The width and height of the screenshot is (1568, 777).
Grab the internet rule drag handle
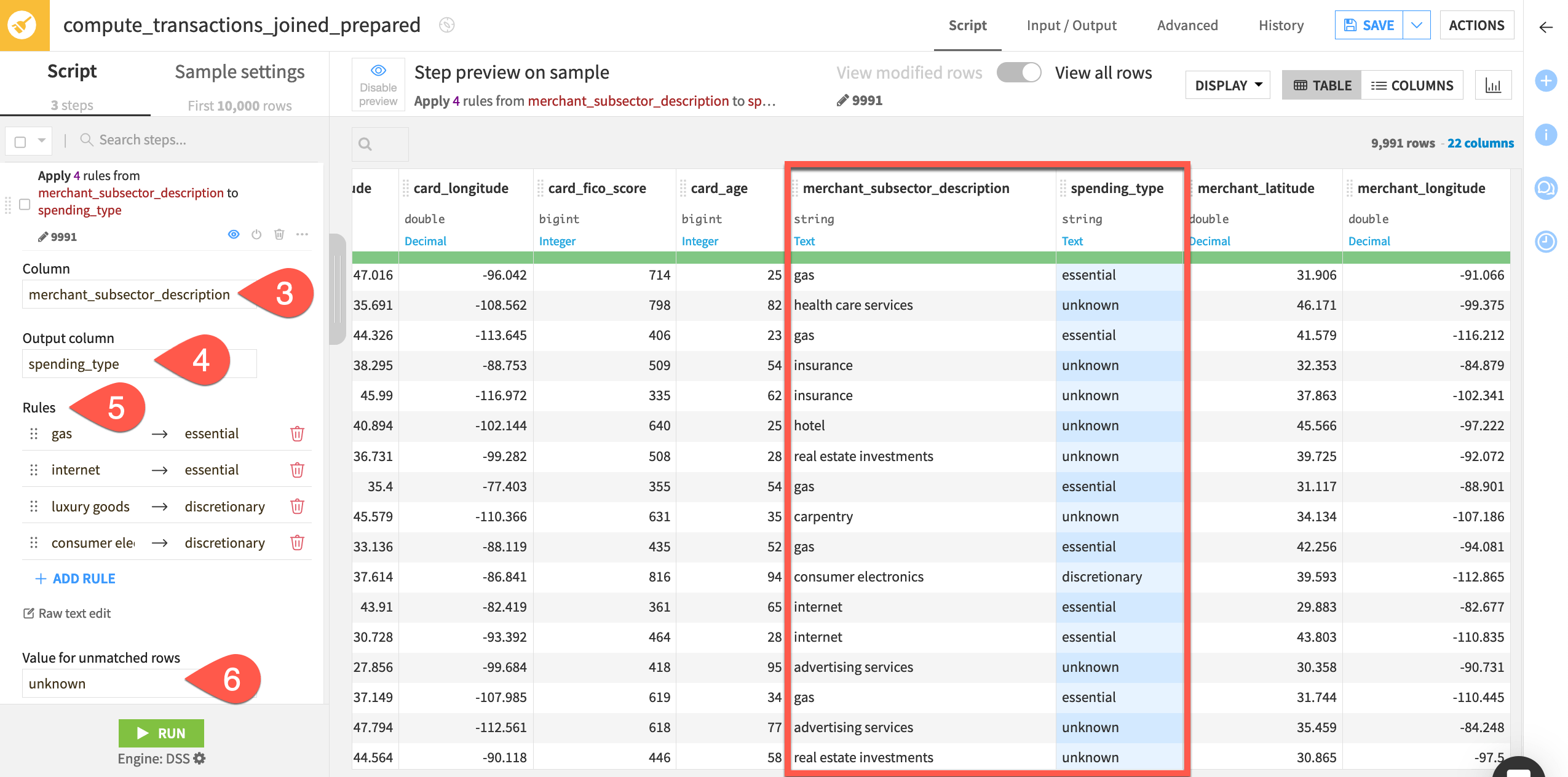[x=34, y=470]
